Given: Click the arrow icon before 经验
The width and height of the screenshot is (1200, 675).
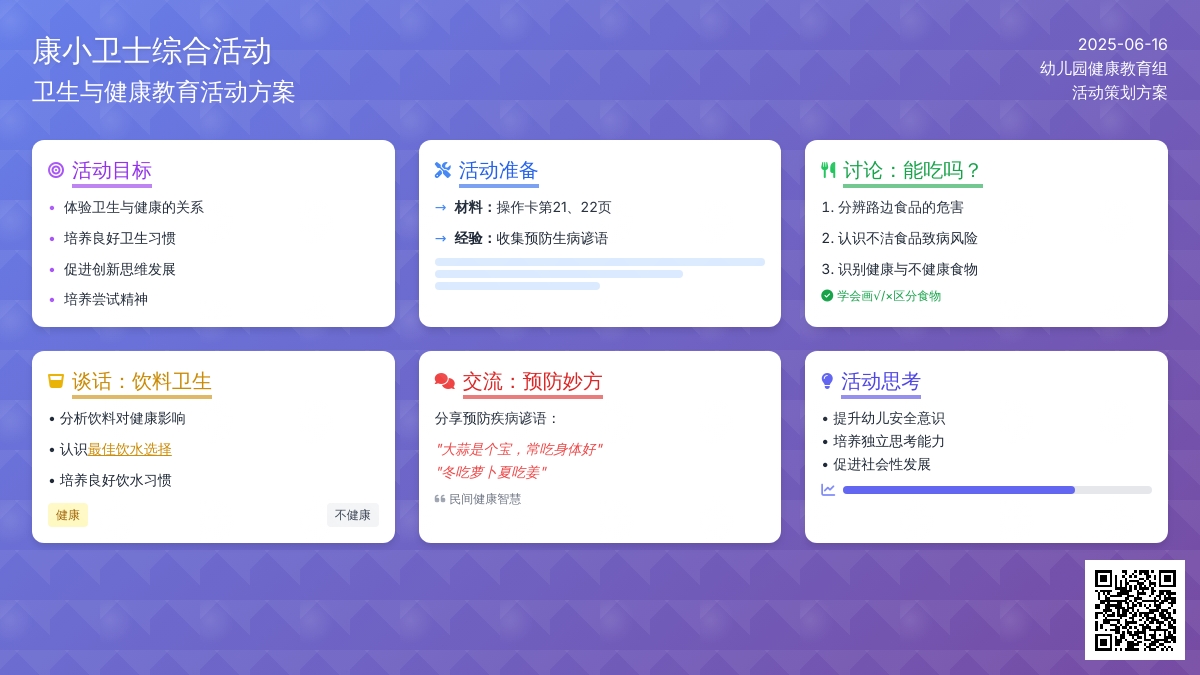Looking at the screenshot, I should (441, 238).
